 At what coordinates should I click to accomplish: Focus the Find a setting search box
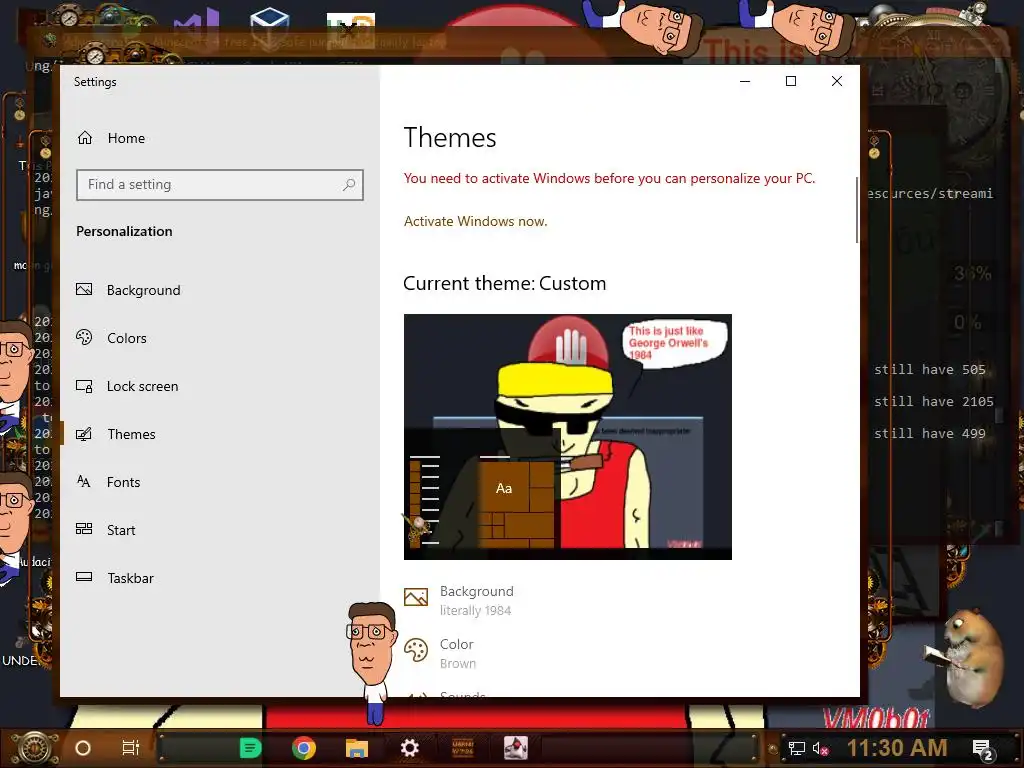tap(219, 185)
